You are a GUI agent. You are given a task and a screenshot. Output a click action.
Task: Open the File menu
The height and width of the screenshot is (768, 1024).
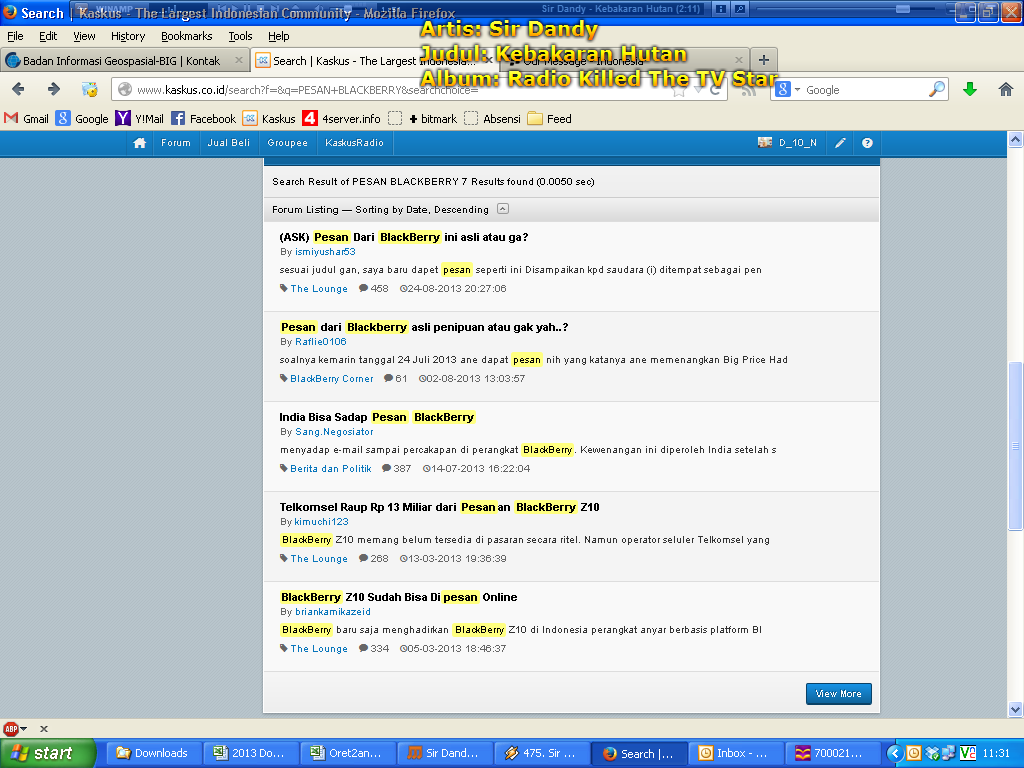15,36
